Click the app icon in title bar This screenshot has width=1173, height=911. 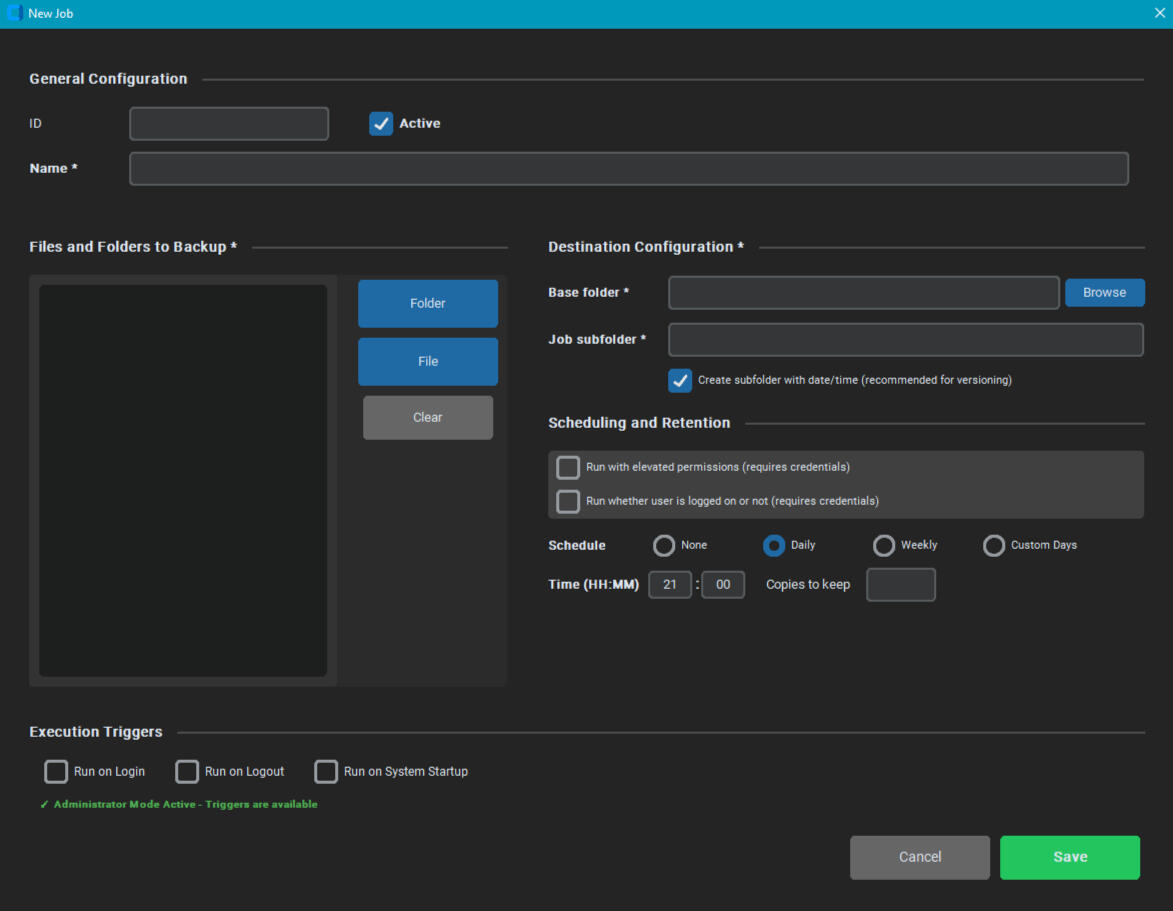pyautogui.click(x=14, y=14)
